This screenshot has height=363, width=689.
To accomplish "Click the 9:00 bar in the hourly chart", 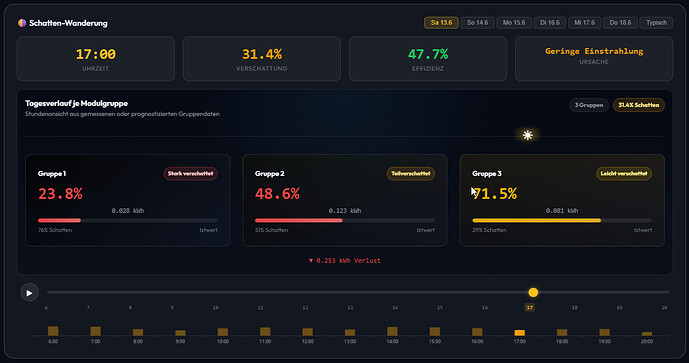I will (180, 333).
